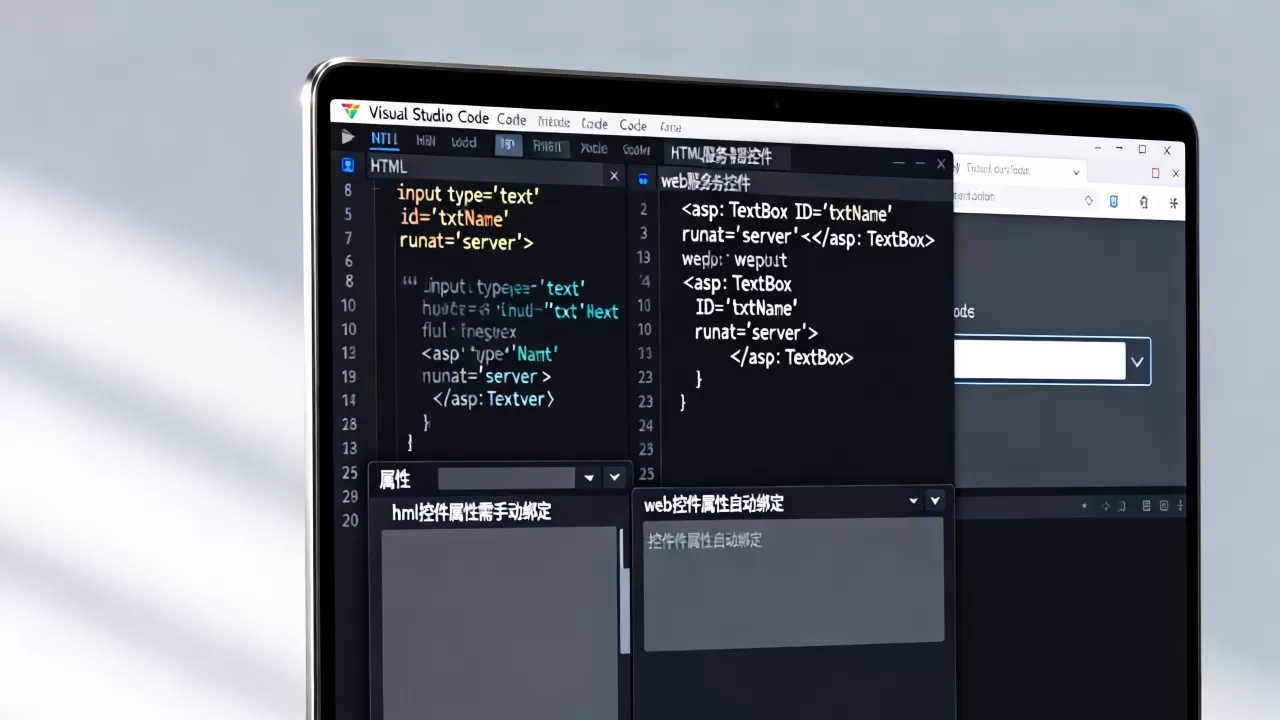The image size is (1280, 720).
Task: Click the red square icon on the browser tab strip
Action: point(1155,173)
